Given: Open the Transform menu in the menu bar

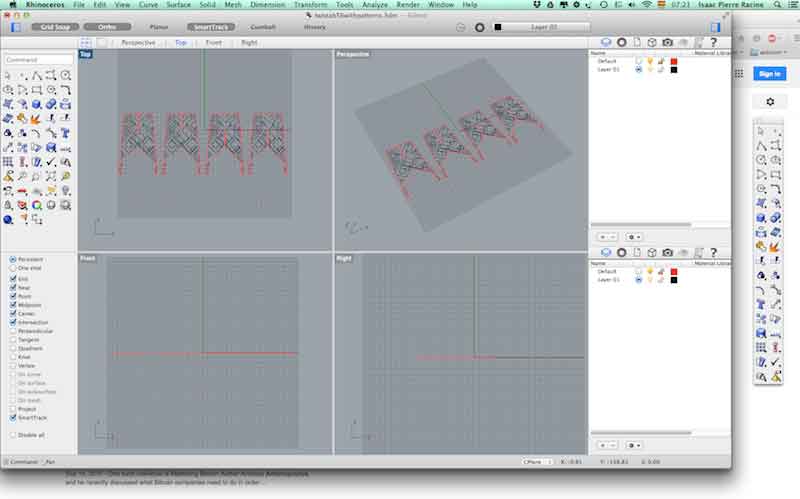Looking at the screenshot, I should pos(310,5).
